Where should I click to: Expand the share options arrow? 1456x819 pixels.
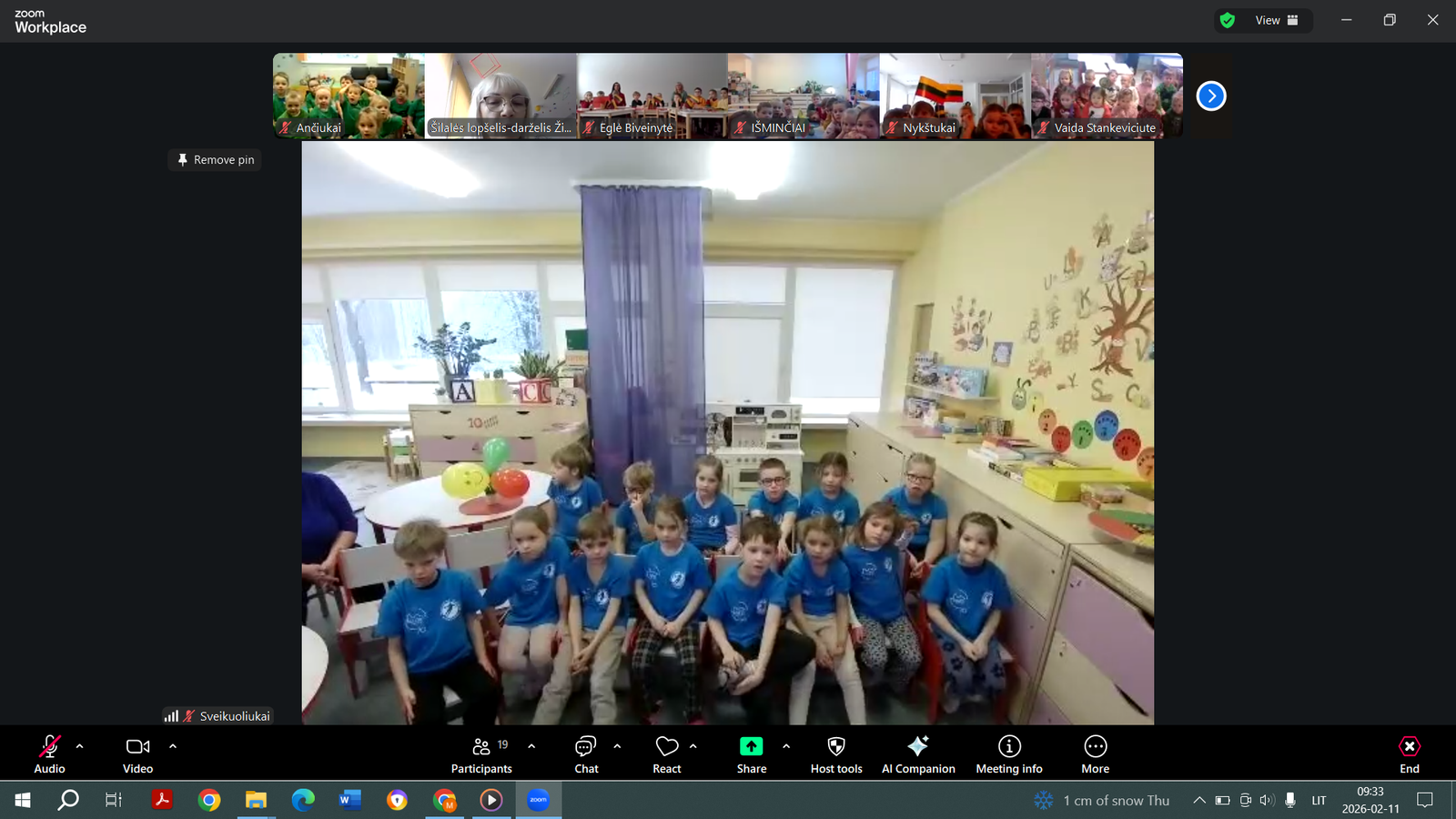[x=786, y=746]
